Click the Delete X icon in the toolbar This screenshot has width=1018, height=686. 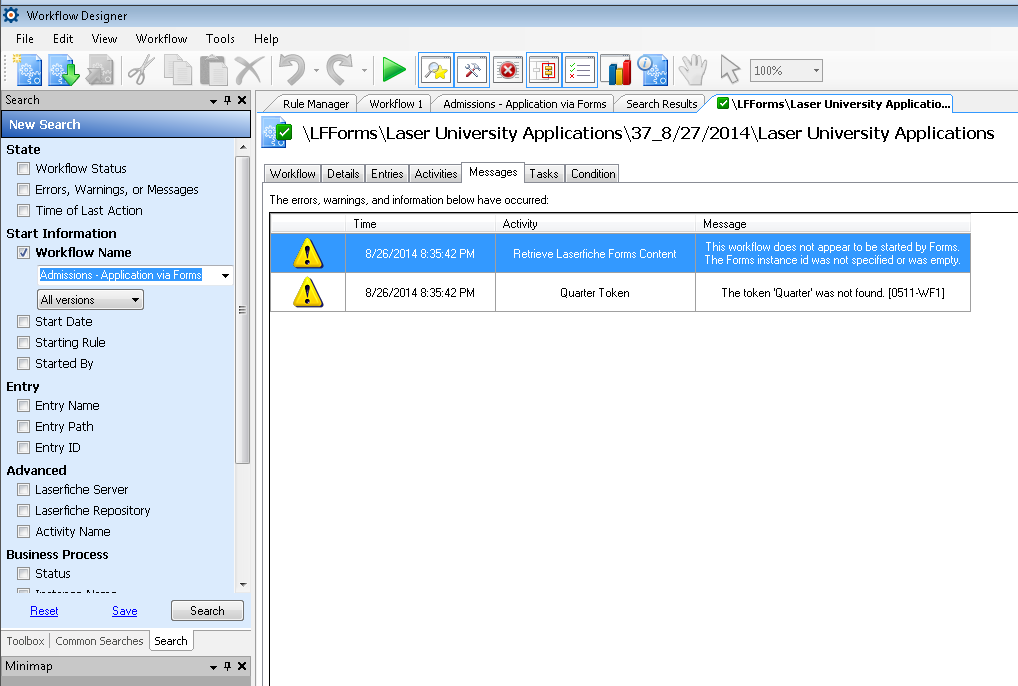249,70
